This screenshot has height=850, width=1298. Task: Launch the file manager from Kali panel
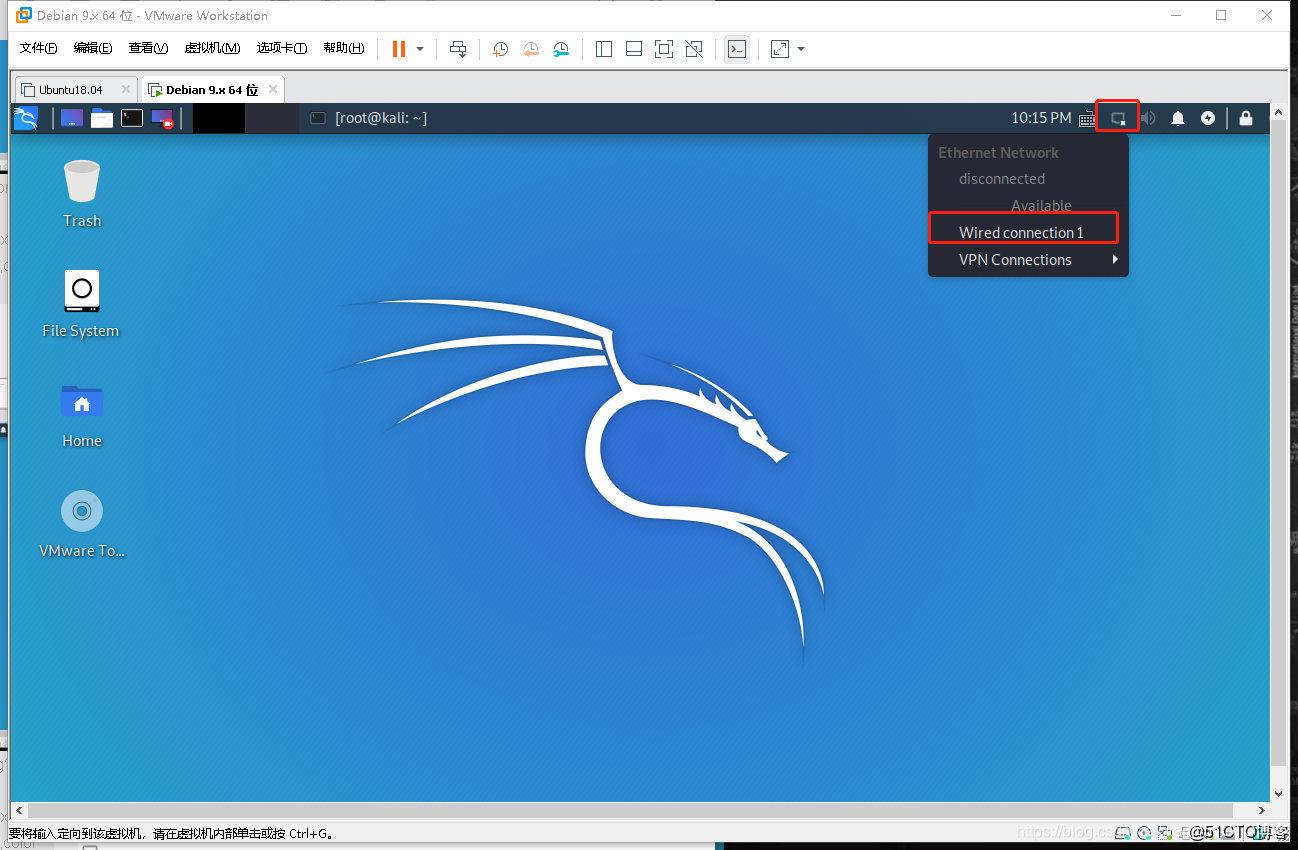pyautogui.click(x=102, y=118)
